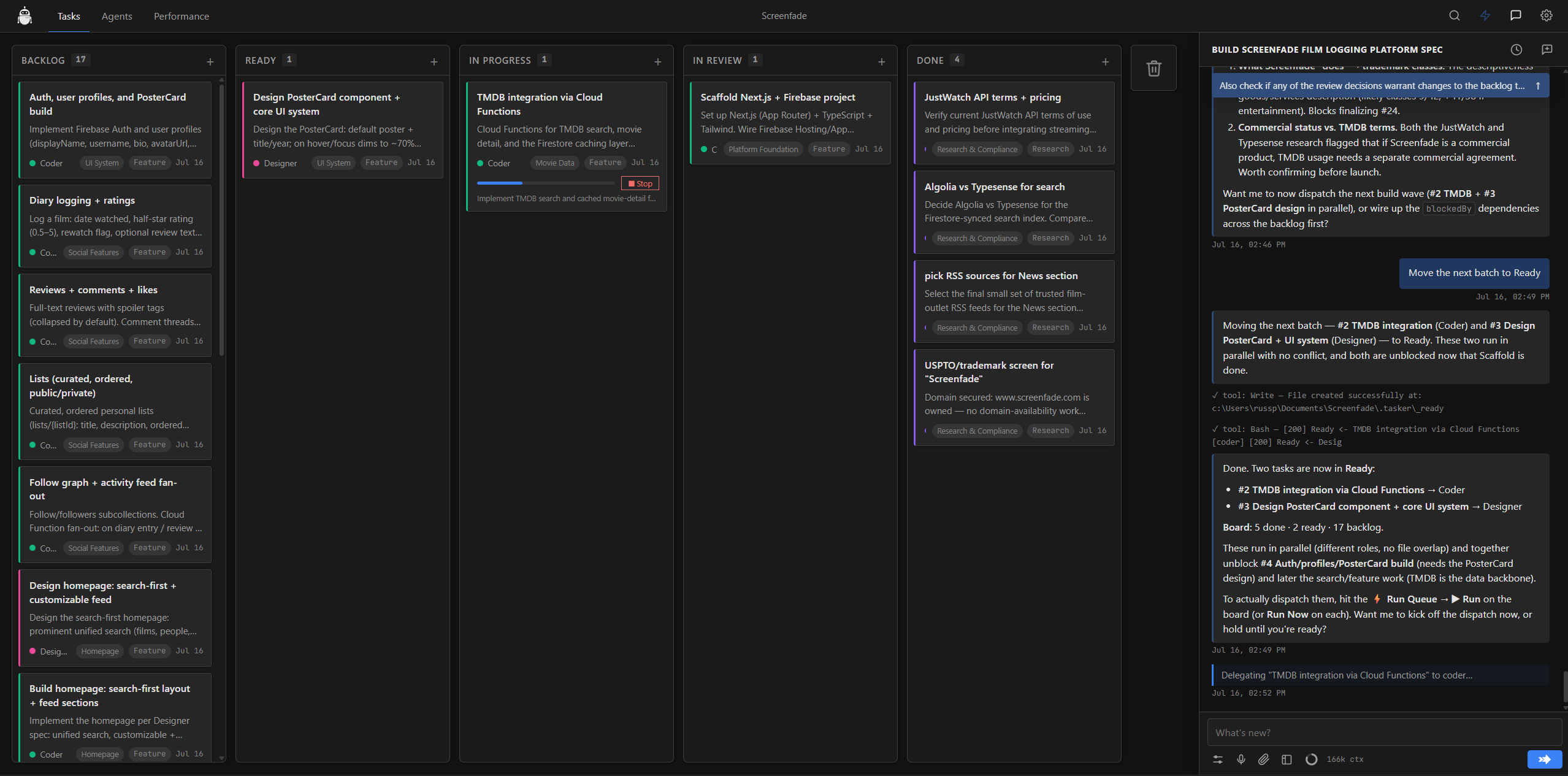This screenshot has height=776, width=1568.
Task: Click the Backlog scrollbar down arrow
Action: pyautogui.click(x=221, y=758)
